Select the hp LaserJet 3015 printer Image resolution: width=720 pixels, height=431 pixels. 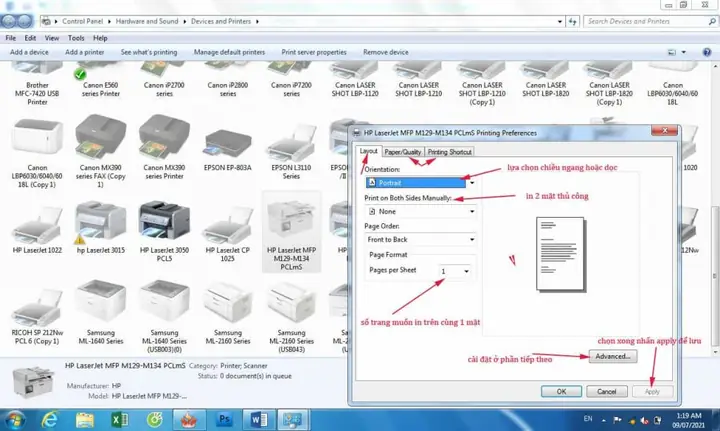pyautogui.click(x=101, y=227)
